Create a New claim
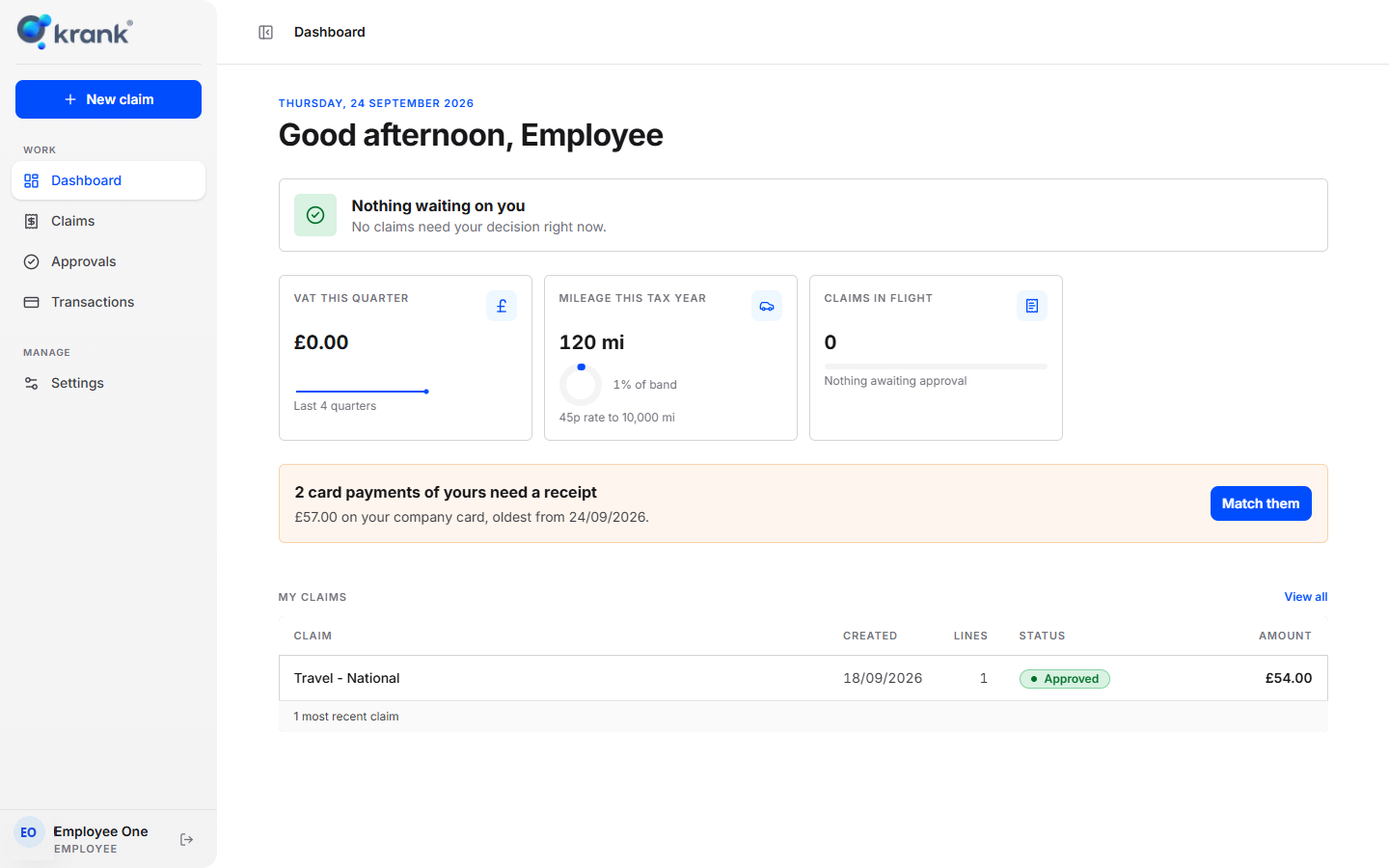The width and height of the screenshot is (1389, 868). 108,99
